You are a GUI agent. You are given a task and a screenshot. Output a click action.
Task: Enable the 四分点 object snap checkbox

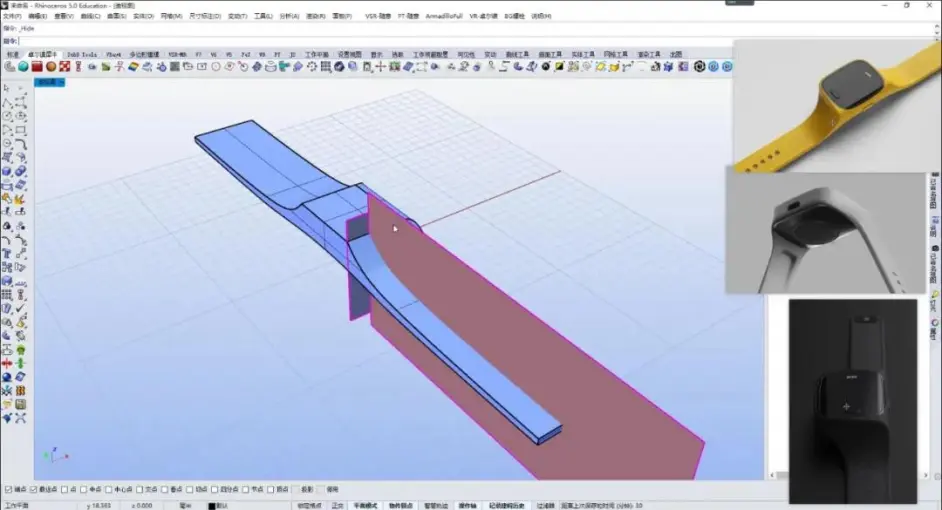pos(214,490)
